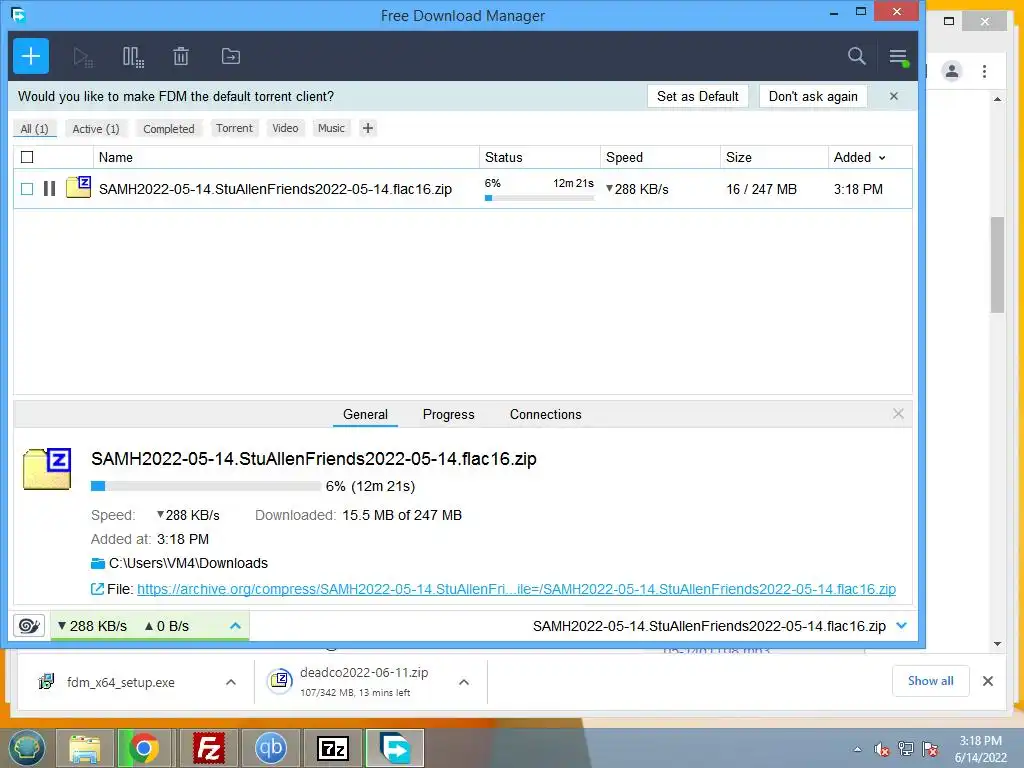
Task: Sort downloads by the Name column header
Action: [287, 157]
